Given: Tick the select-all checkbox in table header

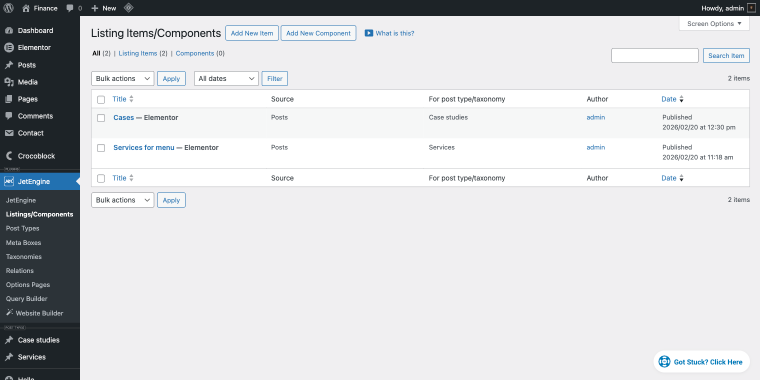Looking at the screenshot, I should tap(101, 99).
